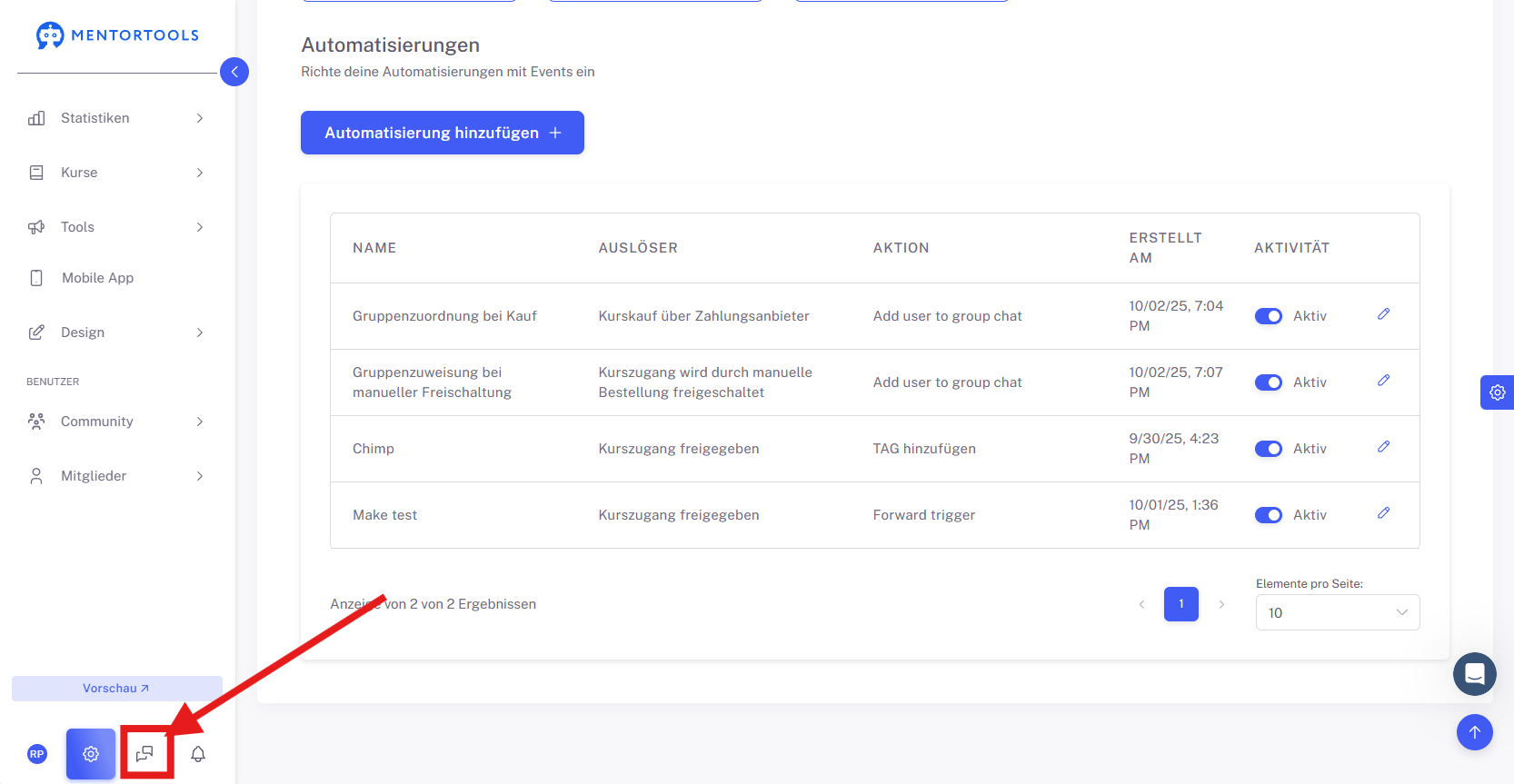Image resolution: width=1514 pixels, height=784 pixels.
Task: Go to the next results page
Action: tap(1221, 604)
